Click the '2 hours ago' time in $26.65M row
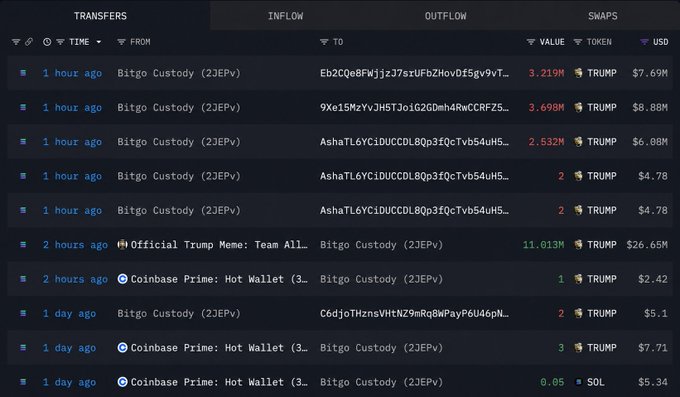Image resolution: width=680 pixels, height=397 pixels. [75, 245]
